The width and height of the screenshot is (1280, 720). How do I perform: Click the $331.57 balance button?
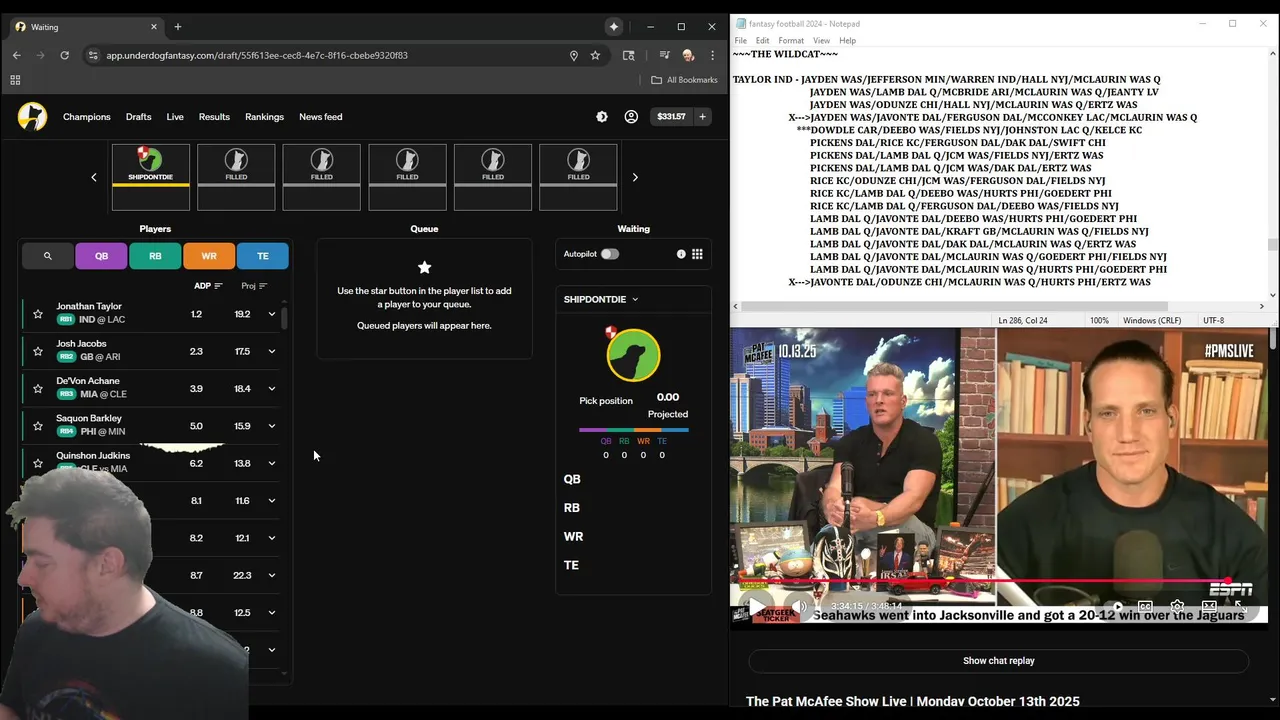pos(671,117)
